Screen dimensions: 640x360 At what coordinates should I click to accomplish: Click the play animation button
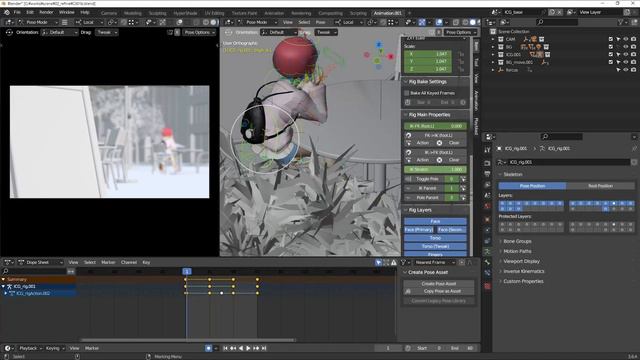[x=248, y=348]
